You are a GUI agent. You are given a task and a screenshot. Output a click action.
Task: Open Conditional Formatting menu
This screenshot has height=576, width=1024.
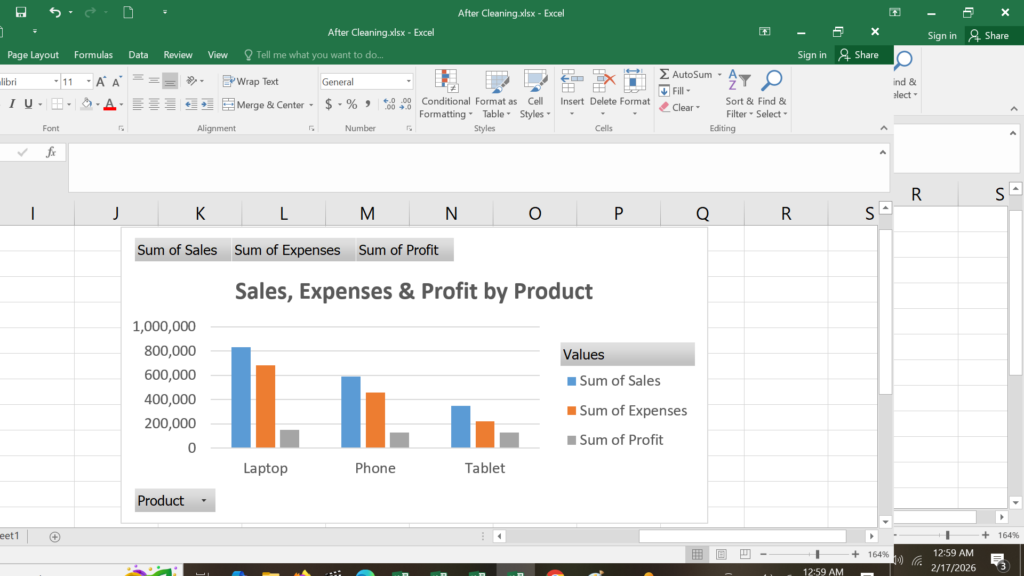click(445, 94)
